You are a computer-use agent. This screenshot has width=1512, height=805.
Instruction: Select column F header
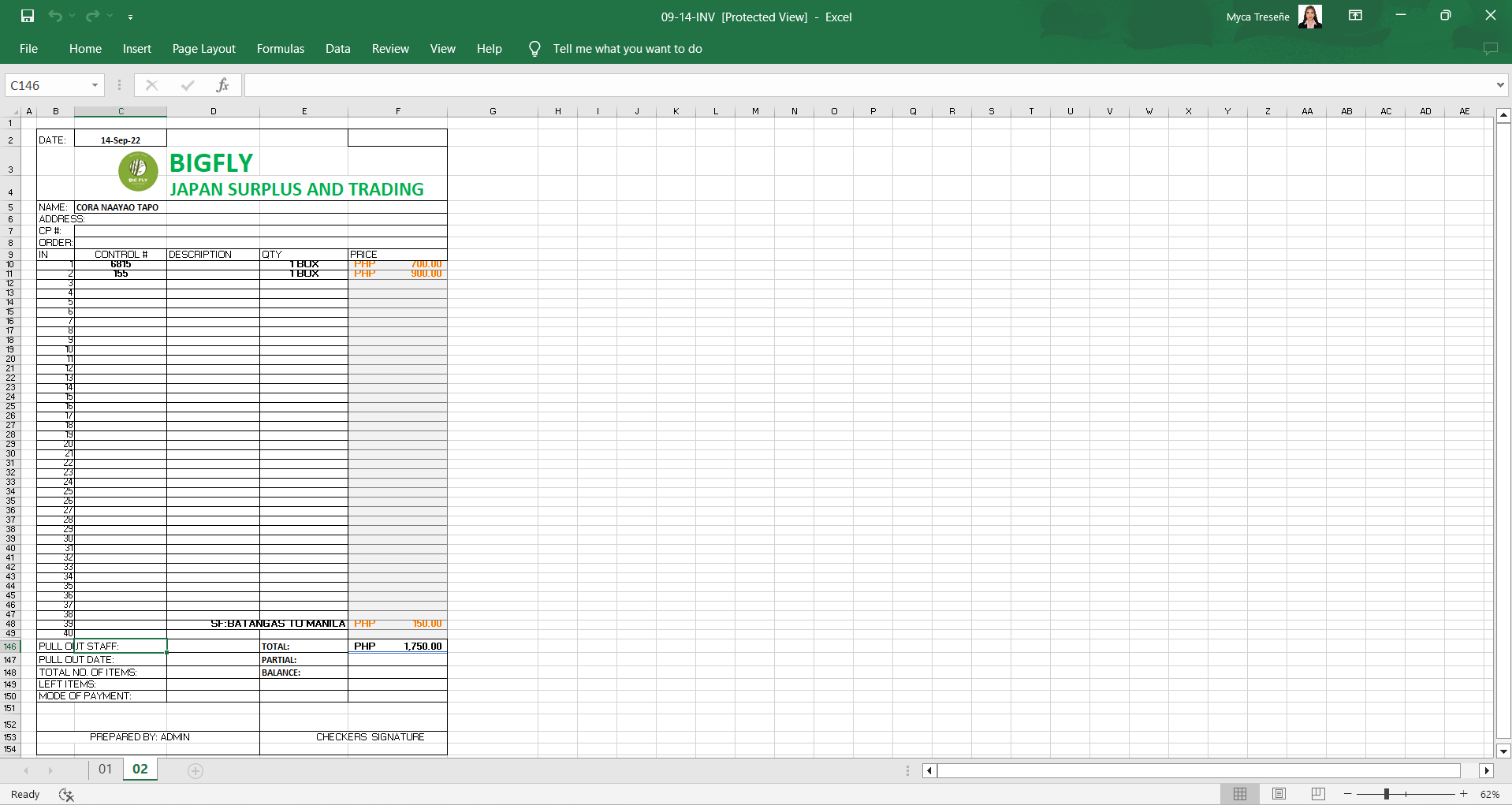[x=398, y=111]
